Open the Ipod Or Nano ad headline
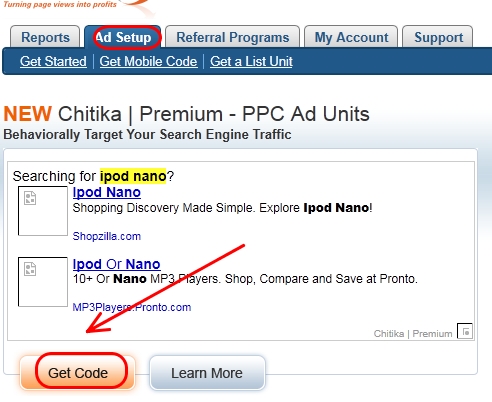 point(117,264)
